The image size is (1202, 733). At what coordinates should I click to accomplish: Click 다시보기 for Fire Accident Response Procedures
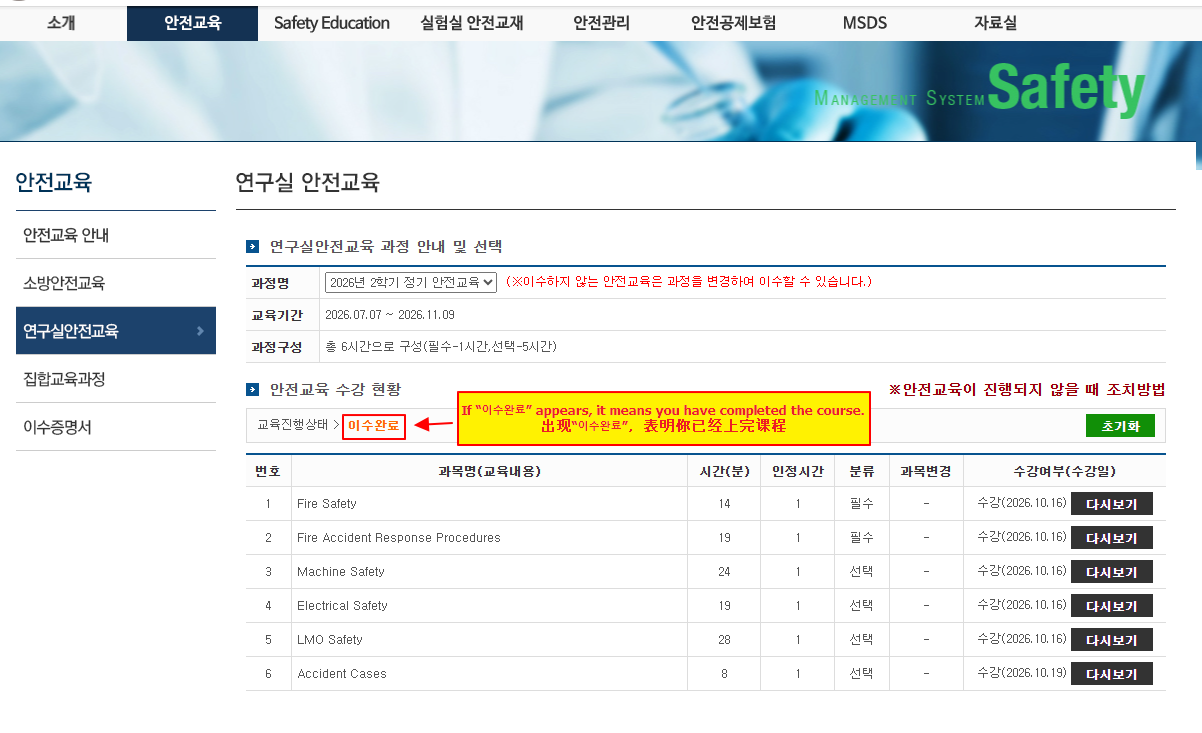(1112, 538)
